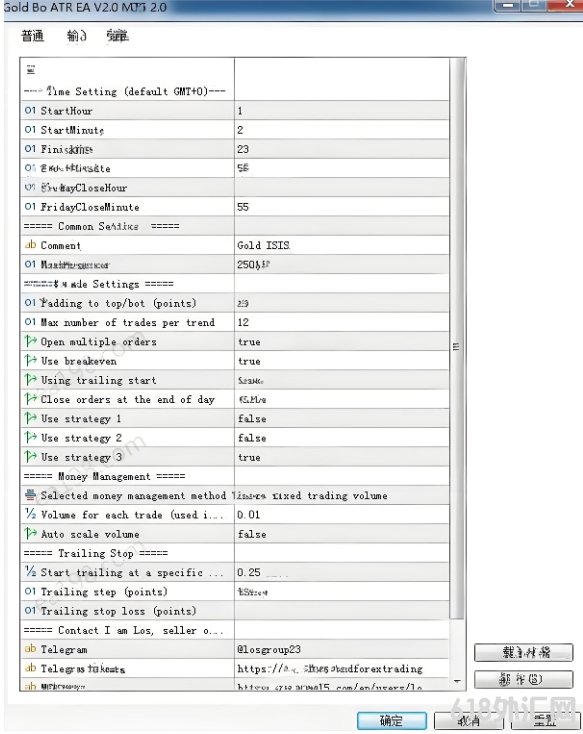Click Close orders at end of day icon
This screenshot has width=583, height=734.
coord(30,399)
